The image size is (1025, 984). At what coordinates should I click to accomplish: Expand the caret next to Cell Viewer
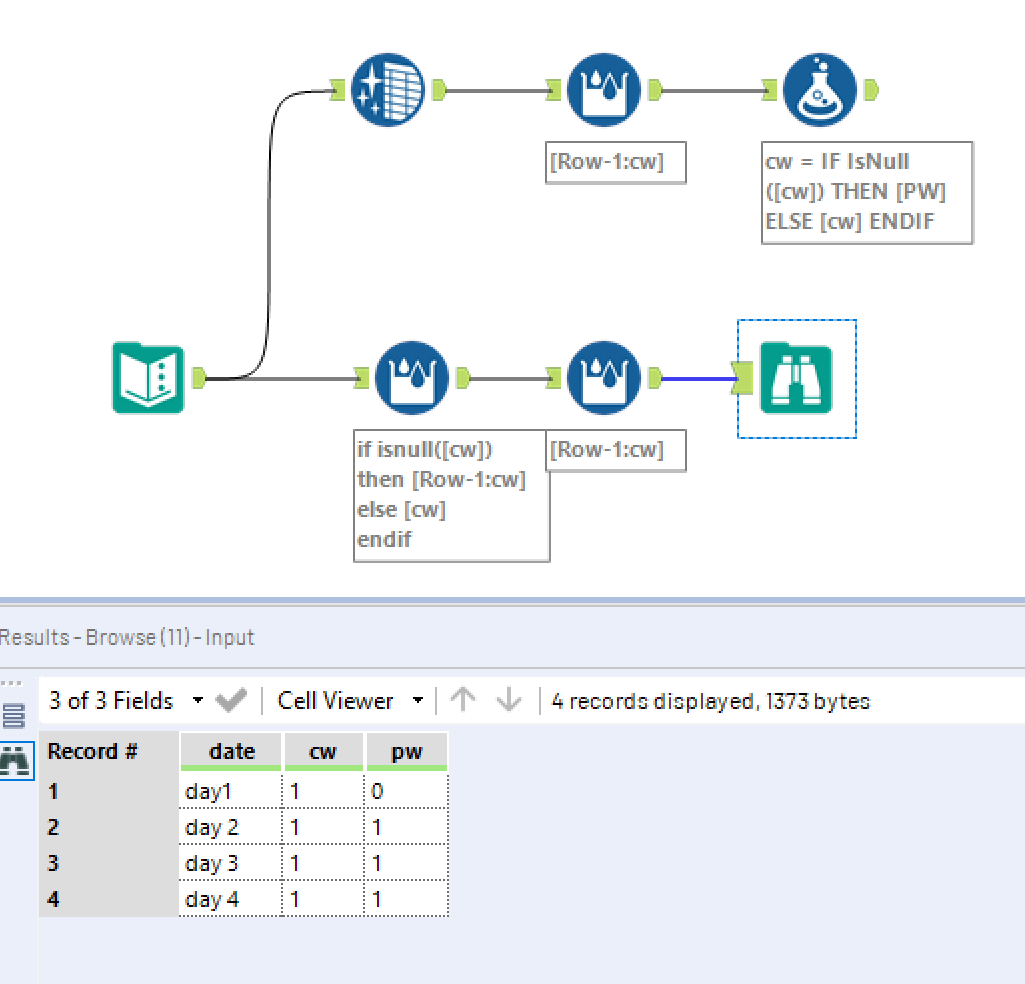pyautogui.click(x=417, y=700)
